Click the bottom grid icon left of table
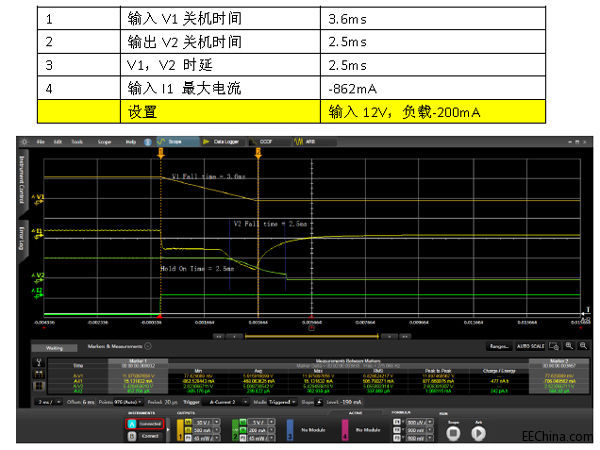 [39, 386]
